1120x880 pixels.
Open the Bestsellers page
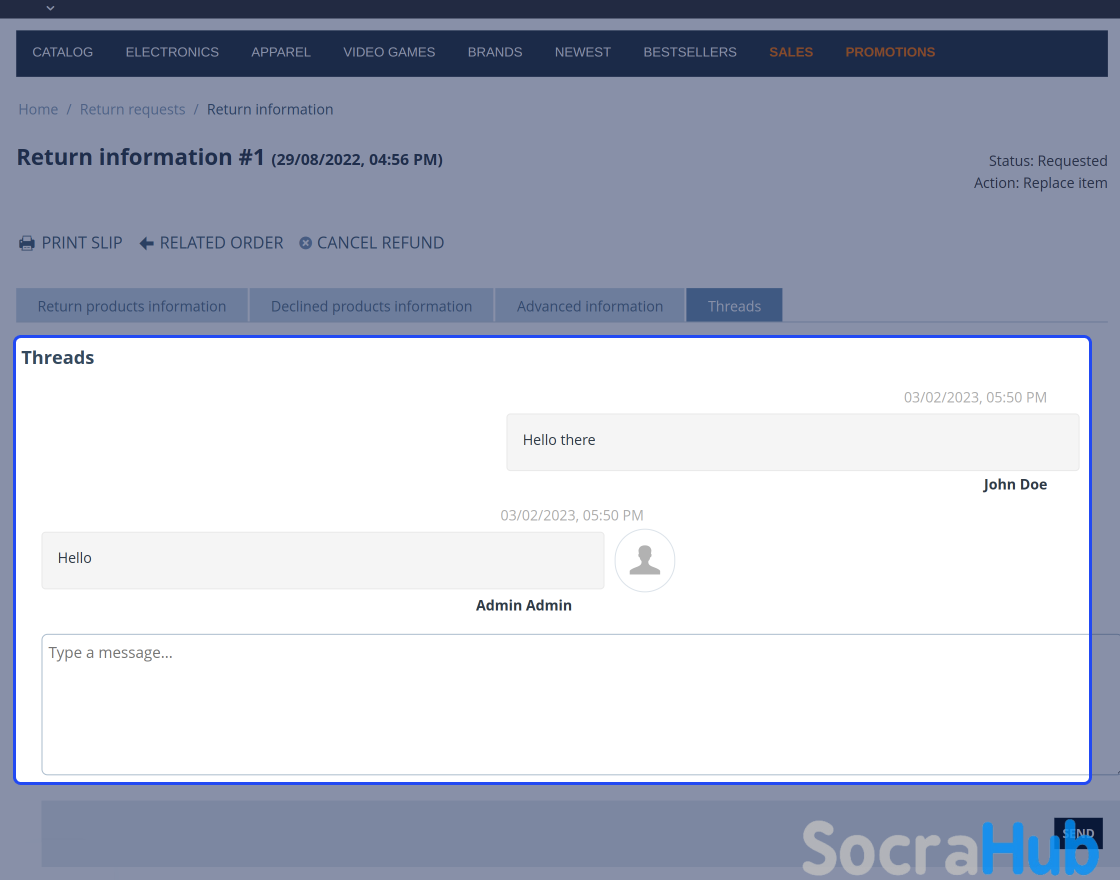pos(690,52)
